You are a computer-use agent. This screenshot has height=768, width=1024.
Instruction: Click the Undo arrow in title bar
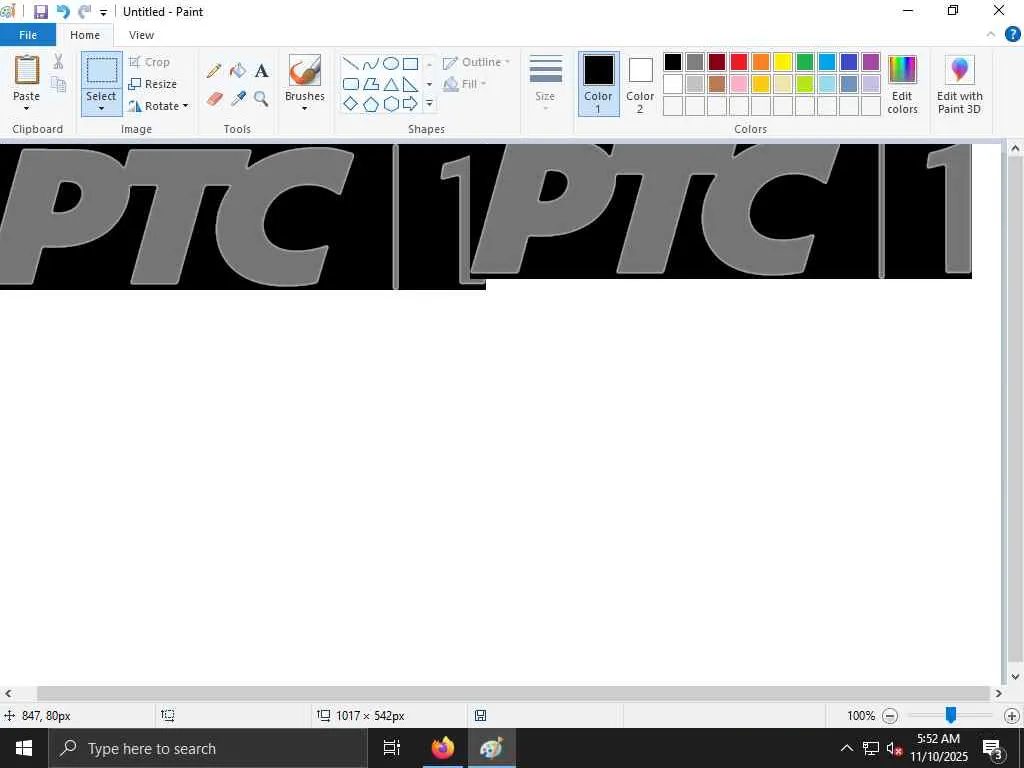click(63, 12)
